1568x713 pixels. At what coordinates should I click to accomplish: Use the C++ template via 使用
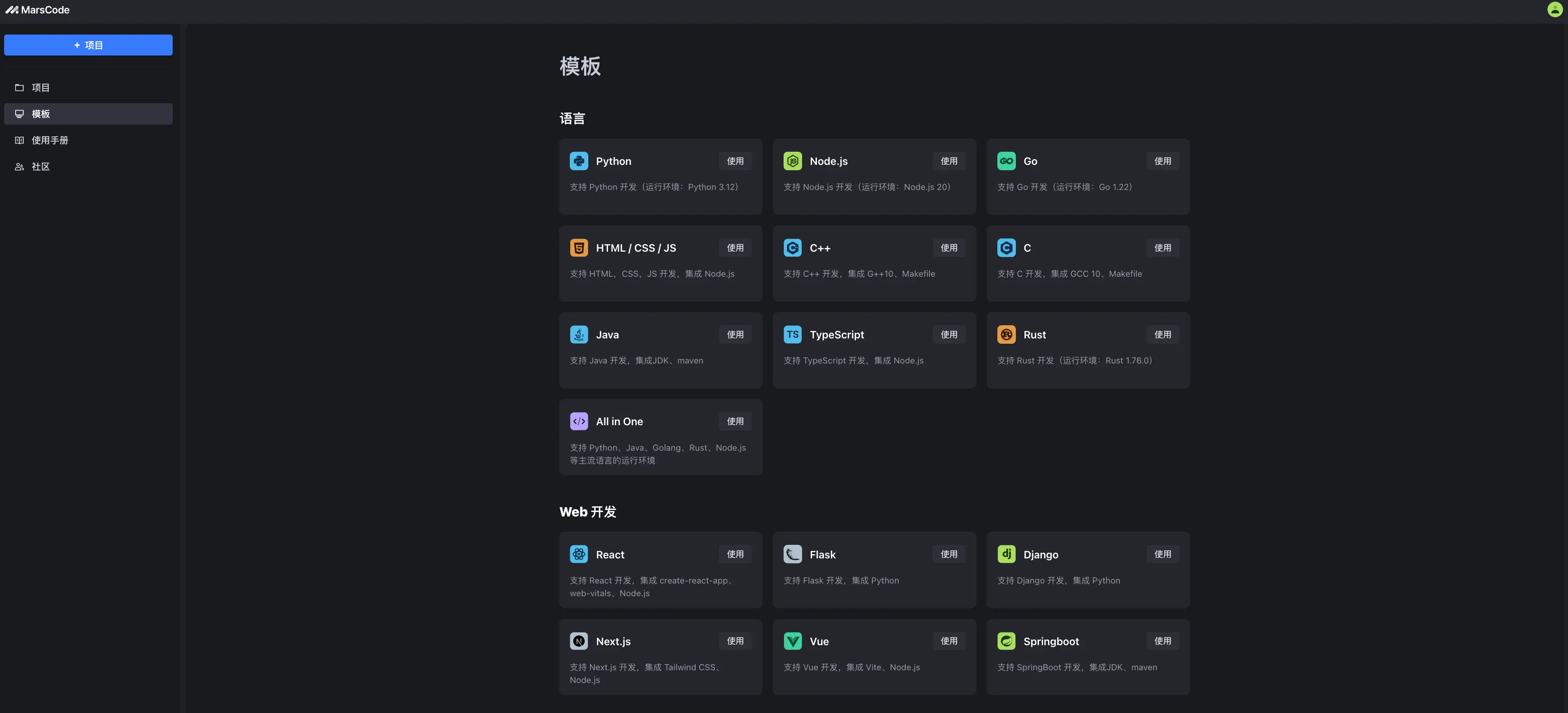pyautogui.click(x=948, y=248)
